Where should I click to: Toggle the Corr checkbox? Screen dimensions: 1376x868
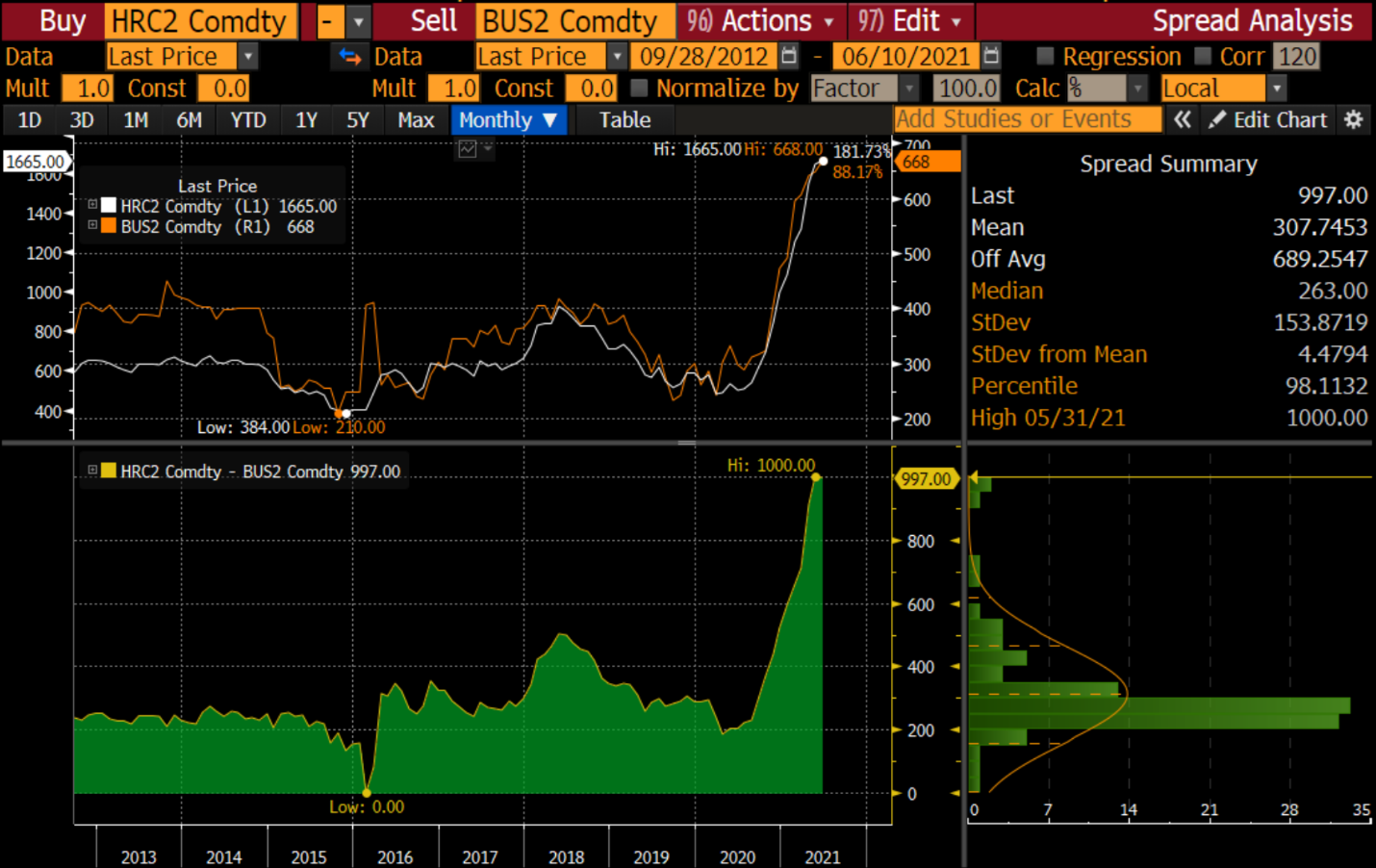(1203, 57)
